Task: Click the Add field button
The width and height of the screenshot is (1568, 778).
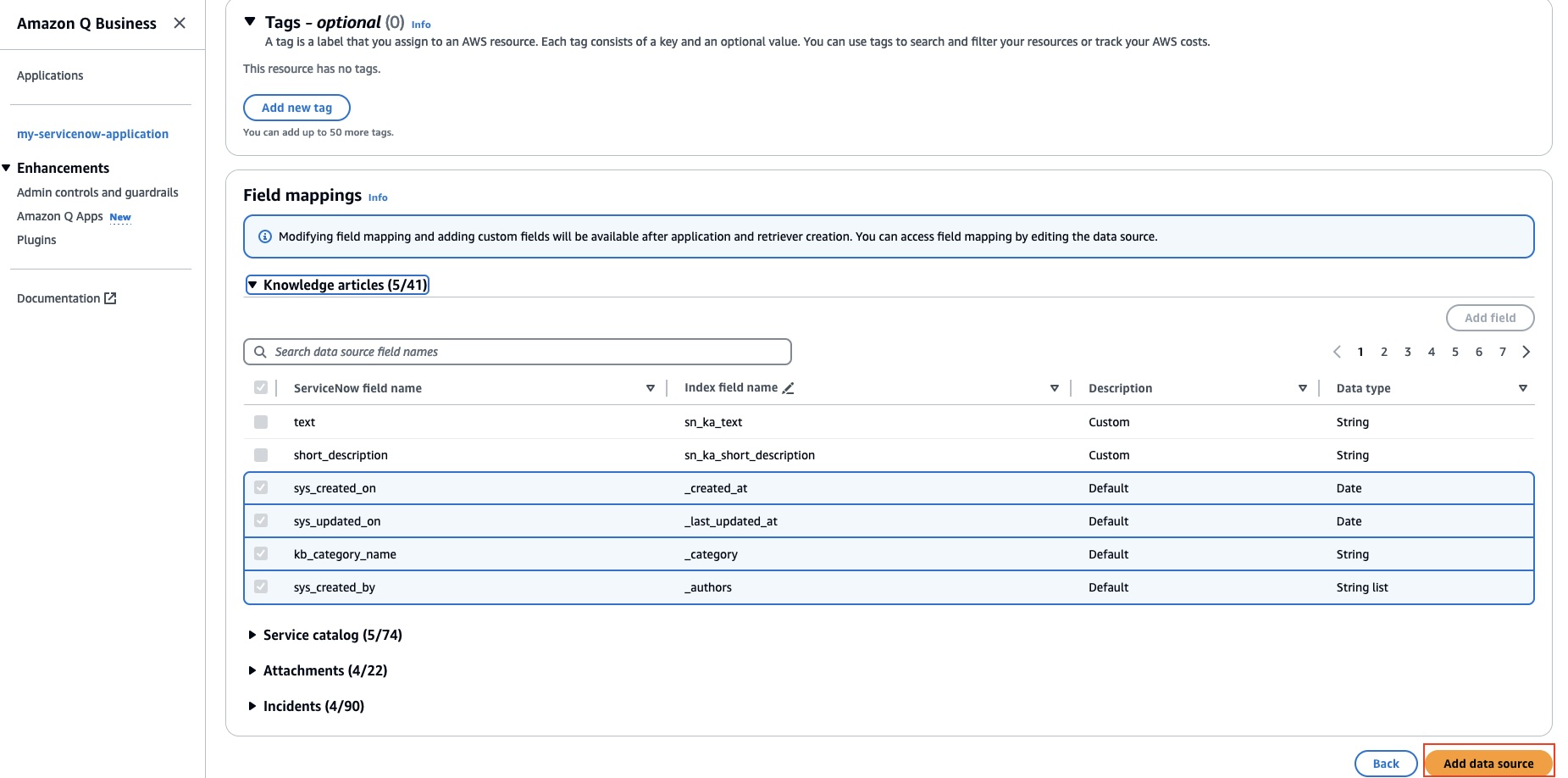Action: [x=1490, y=318]
